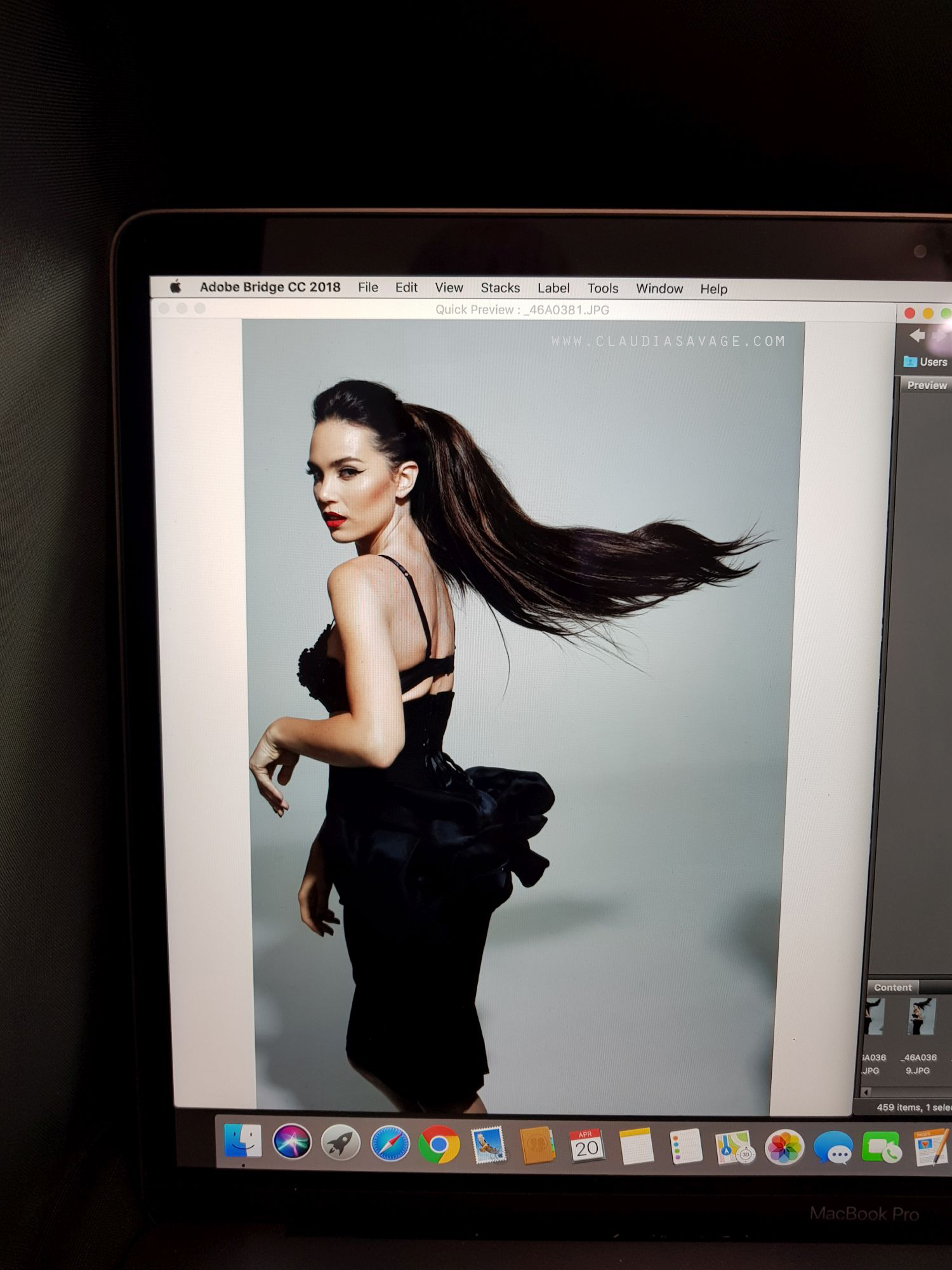Open Photos from the Dock
The width and height of the screenshot is (952, 1270).
coord(784,1148)
